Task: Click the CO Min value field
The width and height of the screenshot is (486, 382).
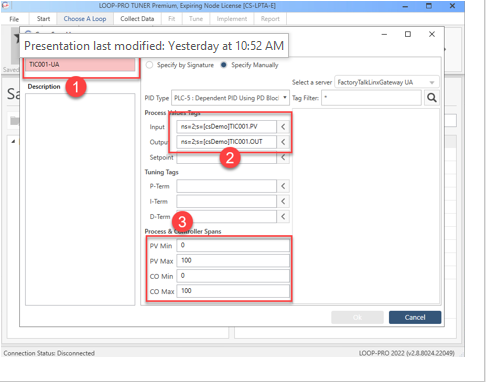Action: click(233, 276)
